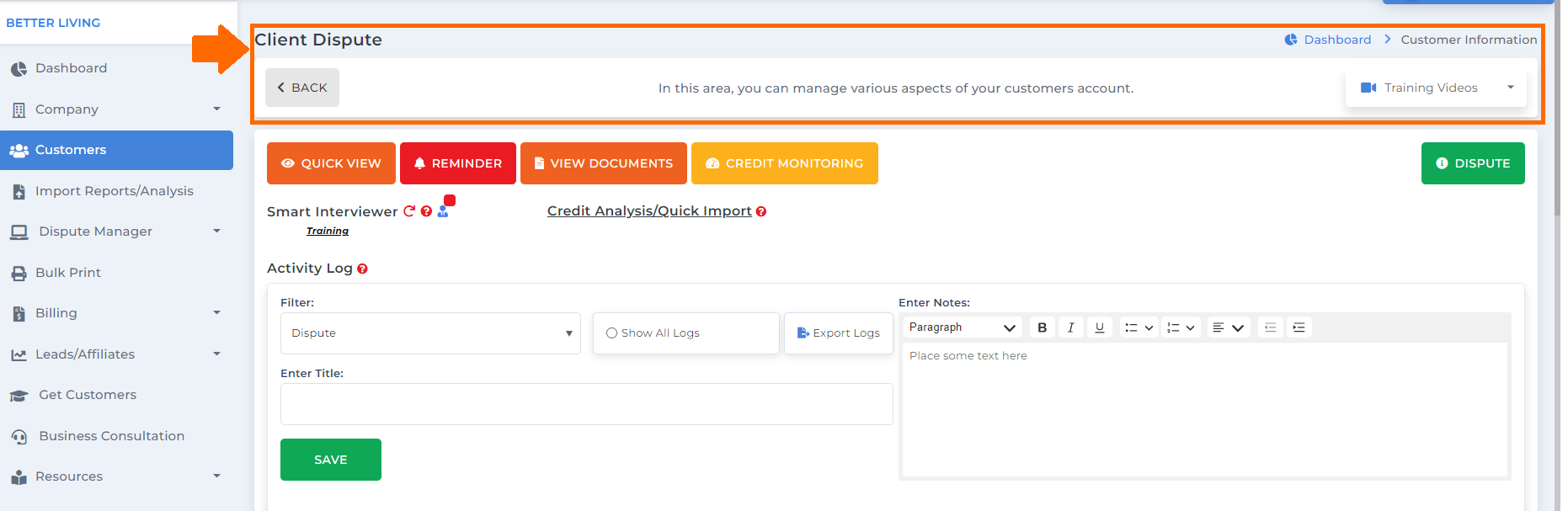Screen dimensions: 1568x511
Task: Click help icon next to Credit Analysis/Quick Import
Action: [x=761, y=211]
